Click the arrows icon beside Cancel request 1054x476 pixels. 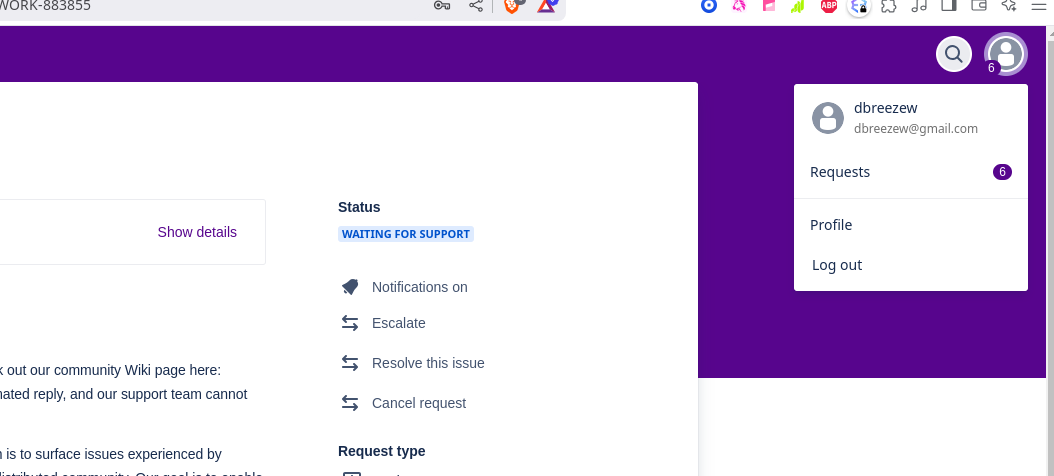(350, 403)
